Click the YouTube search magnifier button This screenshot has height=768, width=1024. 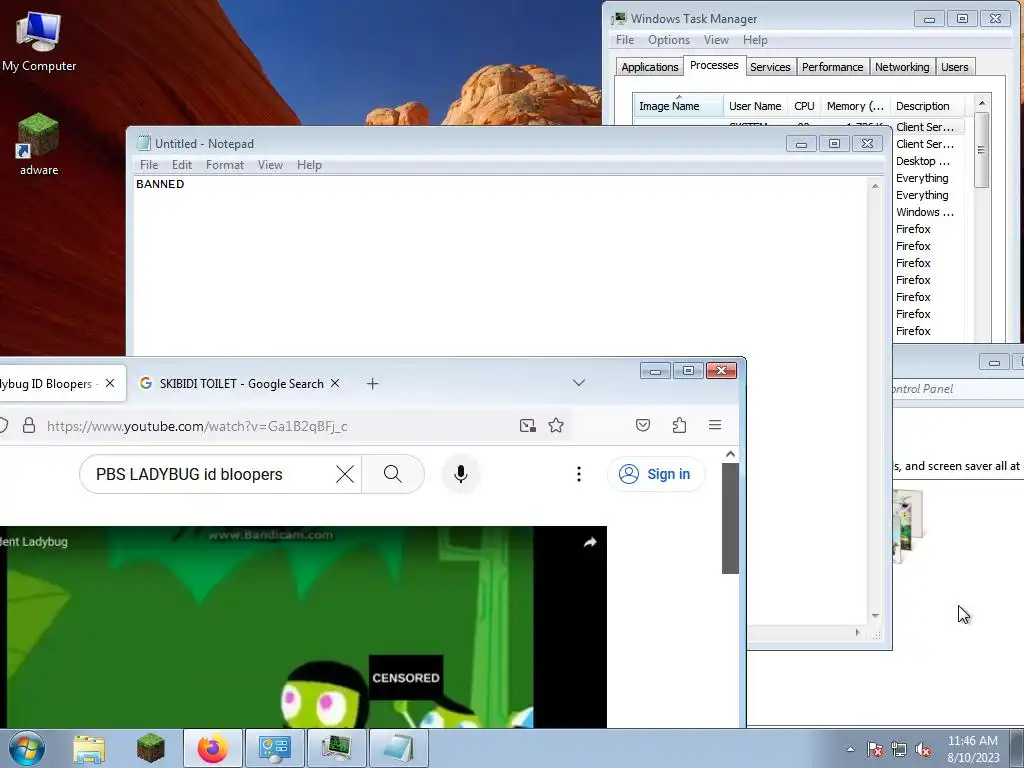(392, 474)
